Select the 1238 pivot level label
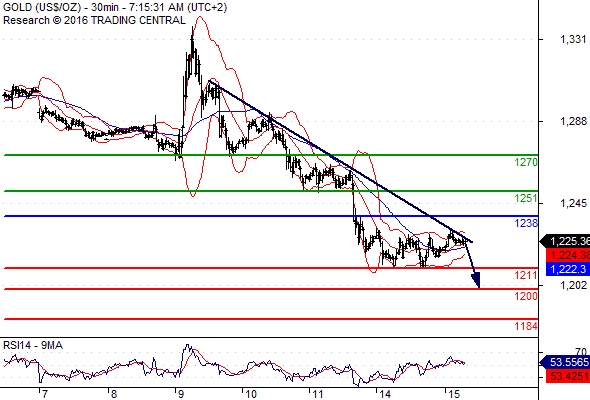This screenshot has height=400, width=590. pos(526,224)
